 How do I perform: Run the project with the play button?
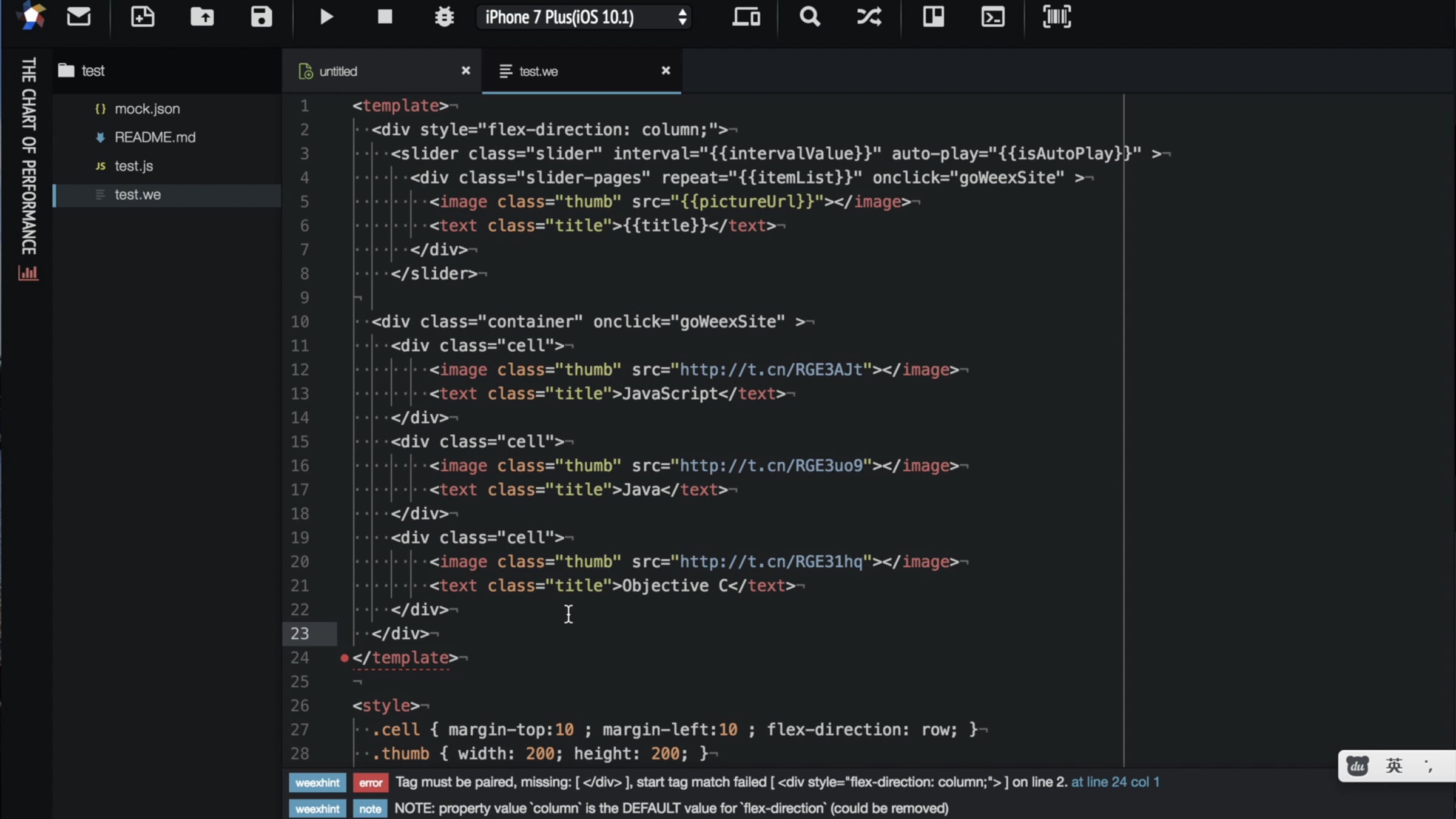326,16
